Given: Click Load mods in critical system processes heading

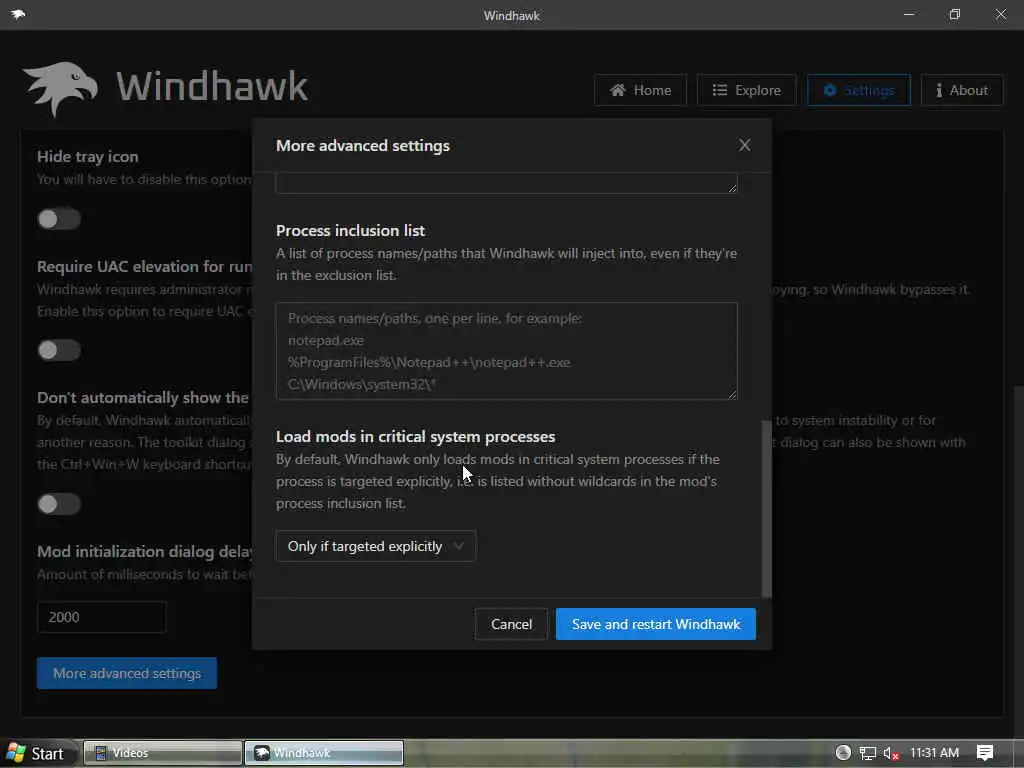Looking at the screenshot, I should 415,436.
